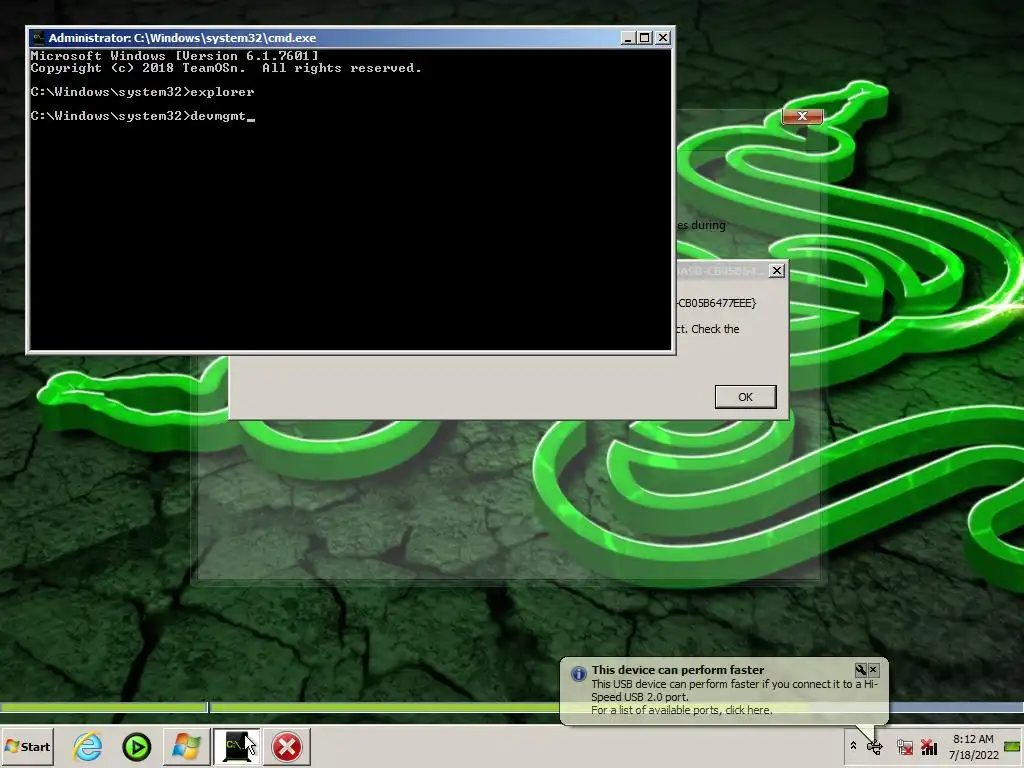Click the USB device tray icon
Image resolution: width=1024 pixels, height=768 pixels.
(x=874, y=746)
